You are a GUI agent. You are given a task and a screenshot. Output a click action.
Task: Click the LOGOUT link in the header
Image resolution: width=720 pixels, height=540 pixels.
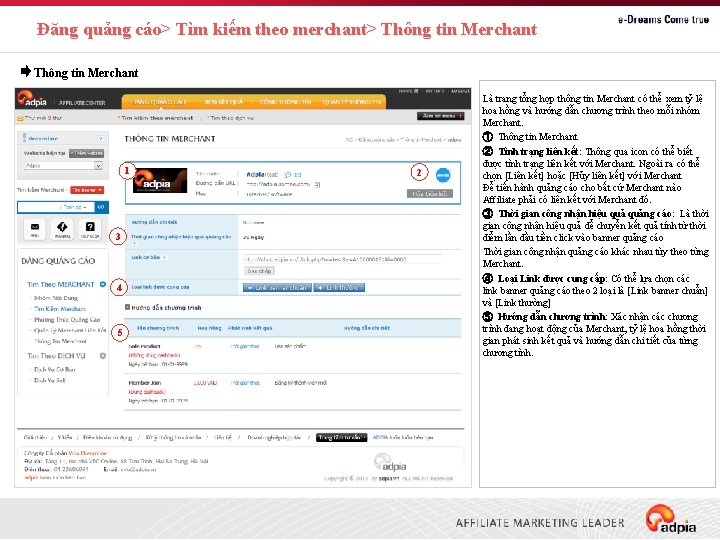click(460, 91)
